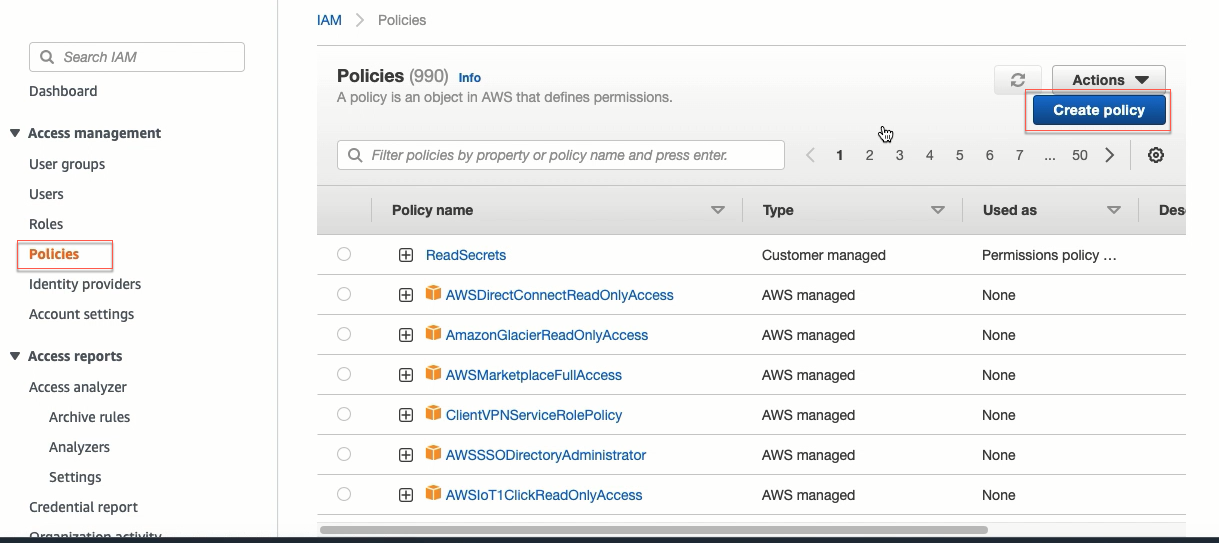Collapse the Access management section

pyautogui.click(x=14, y=133)
